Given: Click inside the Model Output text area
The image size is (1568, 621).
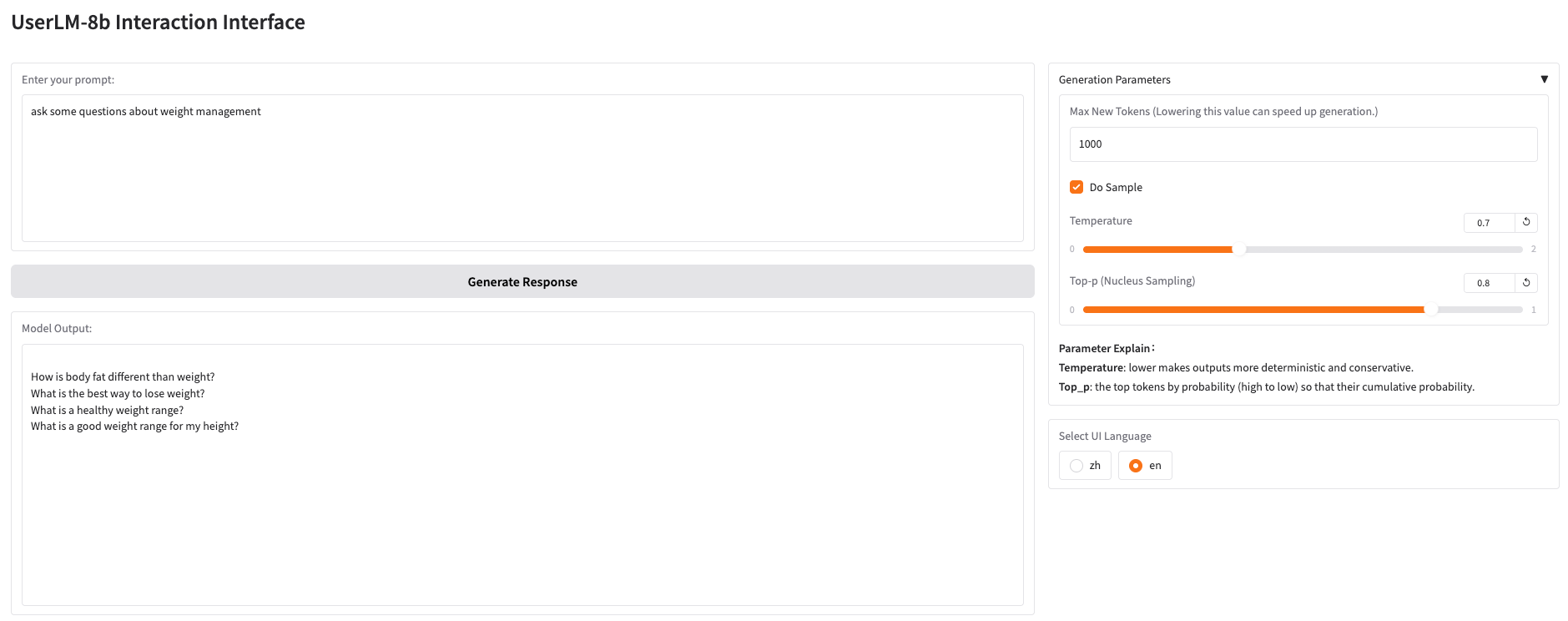Looking at the screenshot, I should [x=522, y=517].
